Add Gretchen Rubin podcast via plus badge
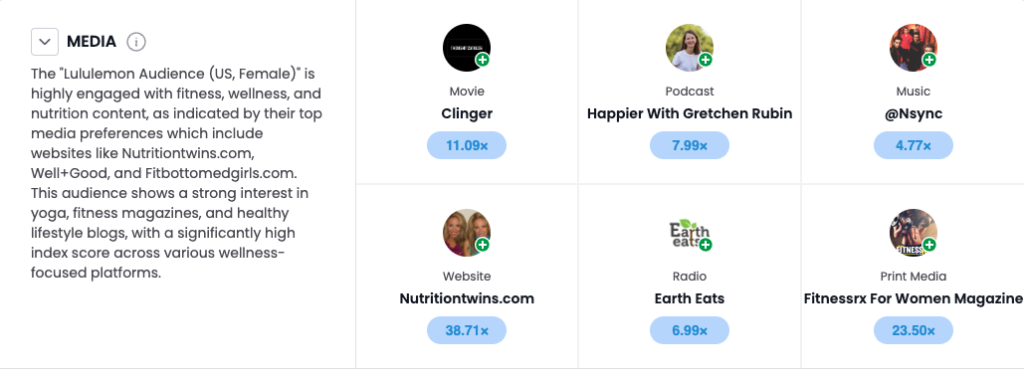The image size is (1024, 380). [x=705, y=60]
